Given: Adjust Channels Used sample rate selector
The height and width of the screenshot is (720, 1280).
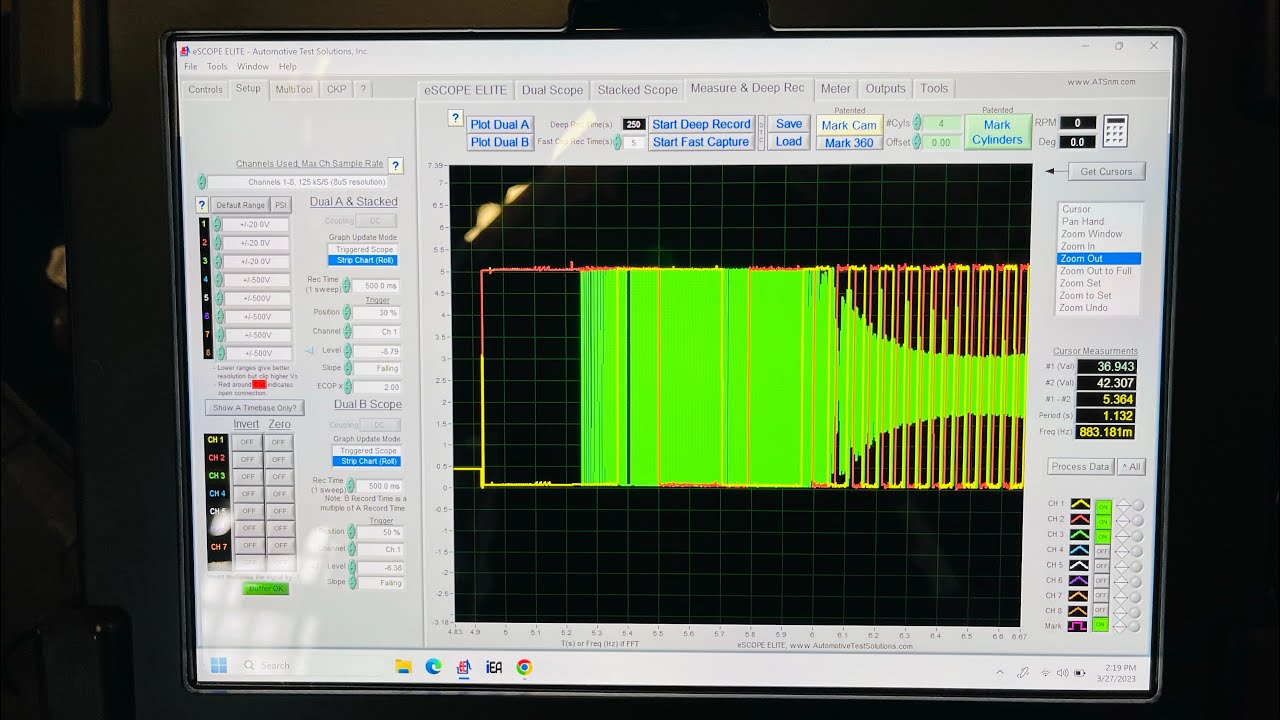Looking at the screenshot, I should 202,182.
